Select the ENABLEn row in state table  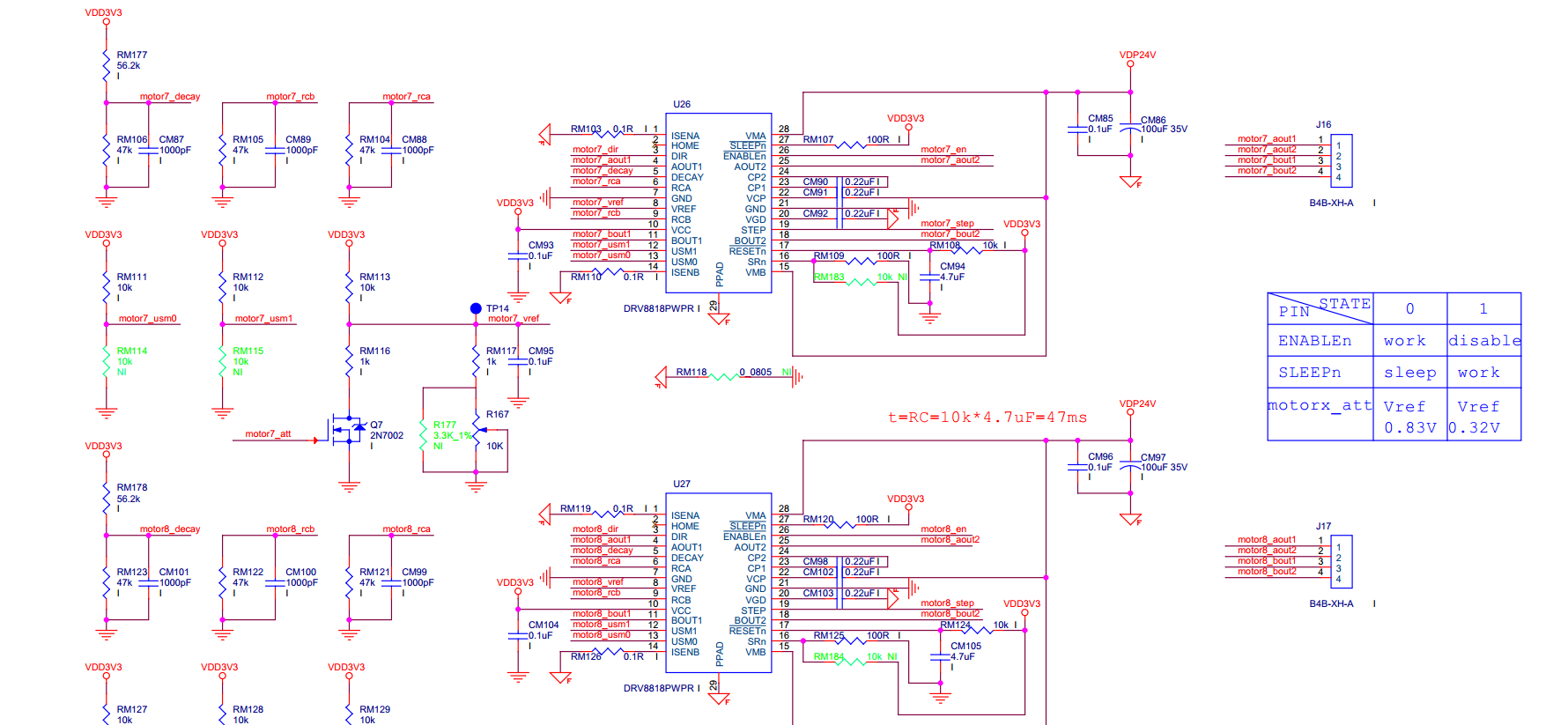[1394, 340]
